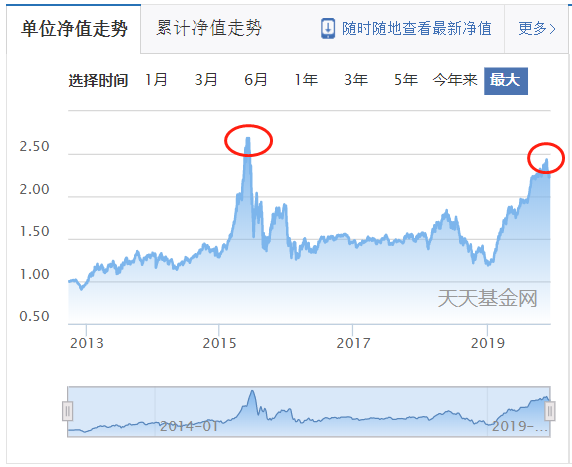Click the right range slider handle

click(550, 411)
